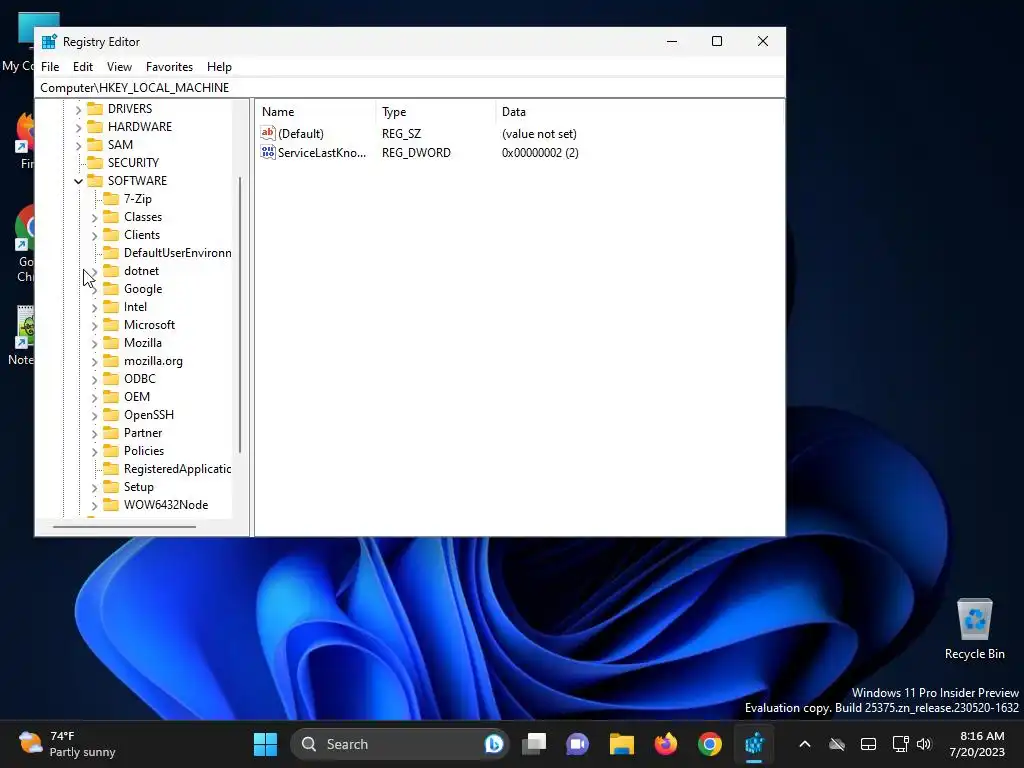Select the 7-Zip folder icon
The width and height of the screenshot is (1024, 768).
(112, 199)
